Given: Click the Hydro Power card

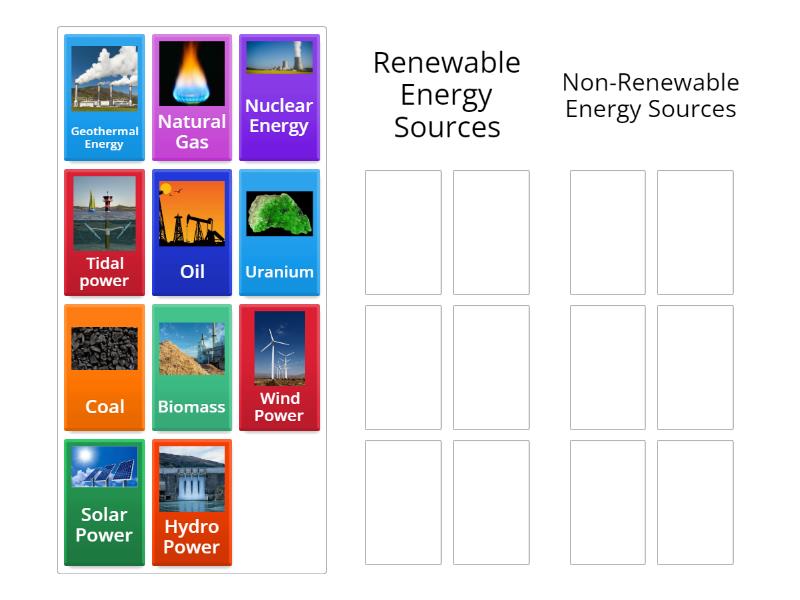Looking at the screenshot, I should pos(192,501).
